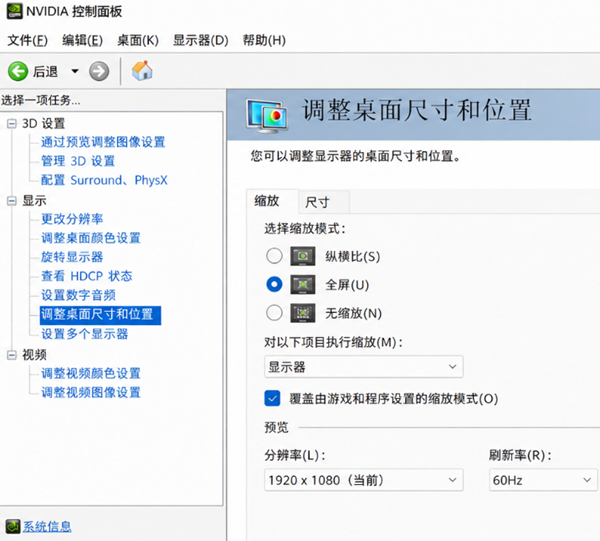Open 系统信息 link

coord(47,526)
